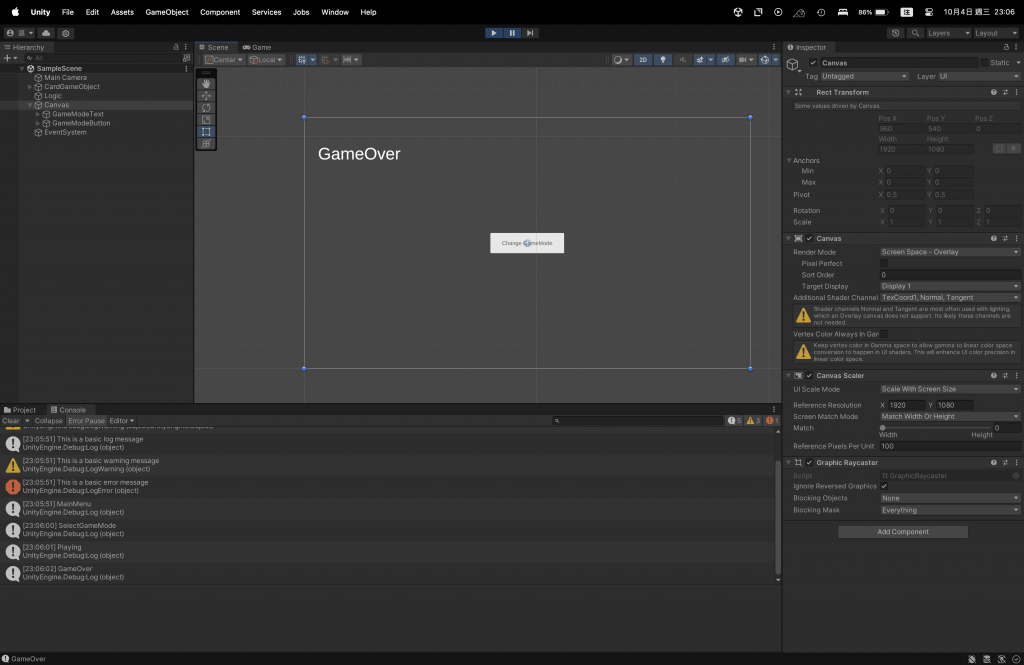1024x665 pixels.
Task: Select the Transform tool in Scene toolbar
Action: tap(206, 144)
